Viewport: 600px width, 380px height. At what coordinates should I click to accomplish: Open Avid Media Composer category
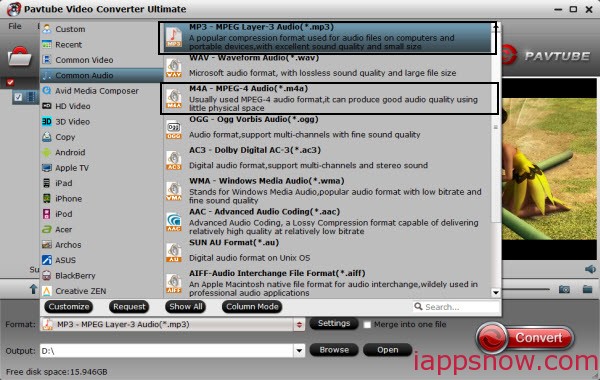[x=101, y=91]
